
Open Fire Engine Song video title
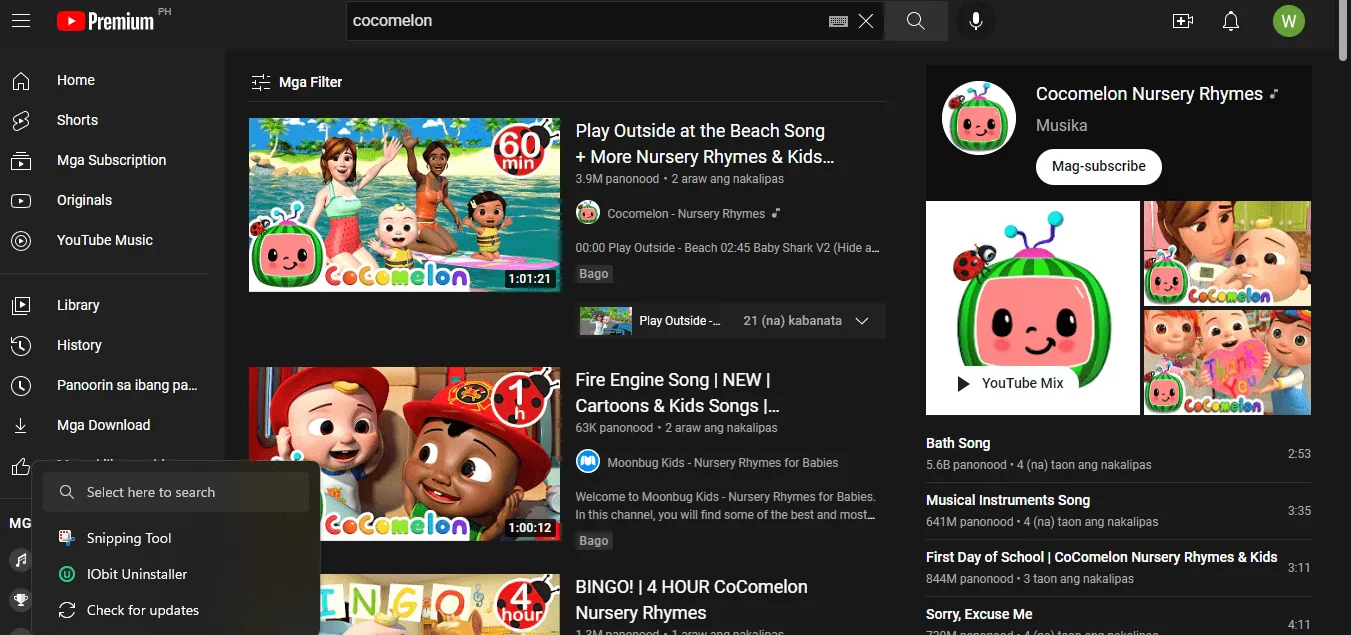[678, 392]
